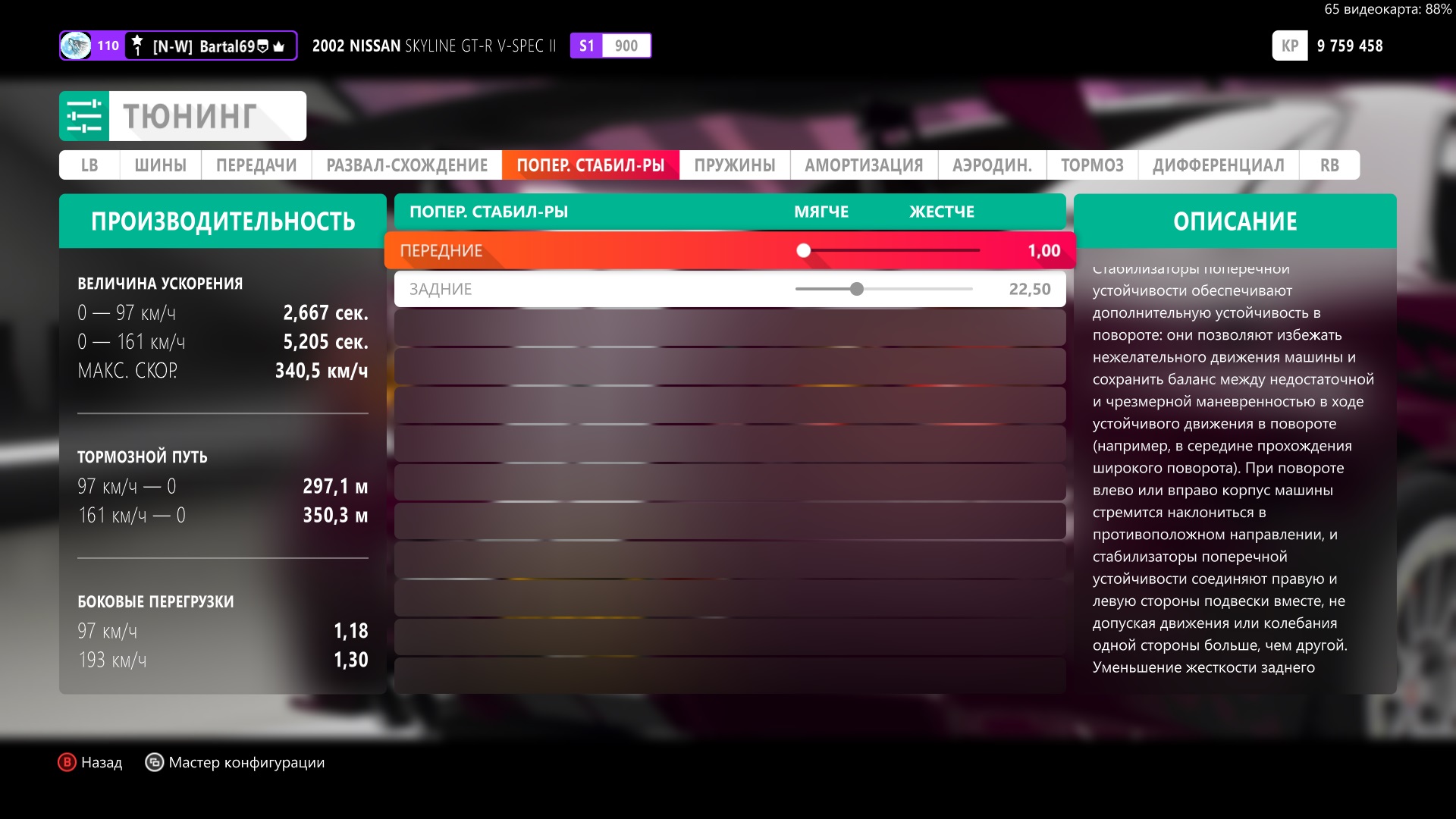1456x819 pixels.
Task: Open the ТОРМОЗ tab
Action: 1092,165
